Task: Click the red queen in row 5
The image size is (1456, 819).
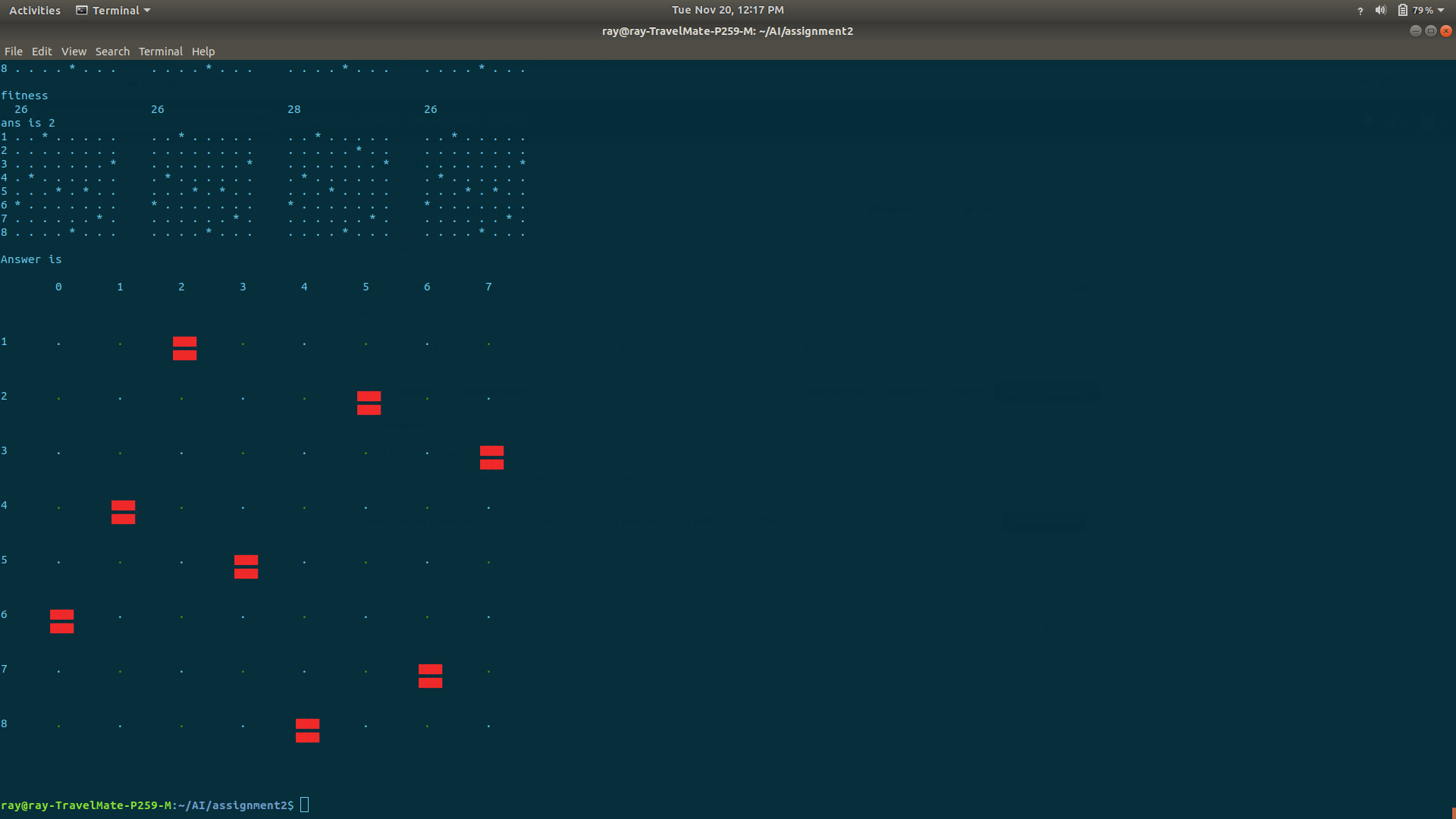Action: (x=246, y=566)
